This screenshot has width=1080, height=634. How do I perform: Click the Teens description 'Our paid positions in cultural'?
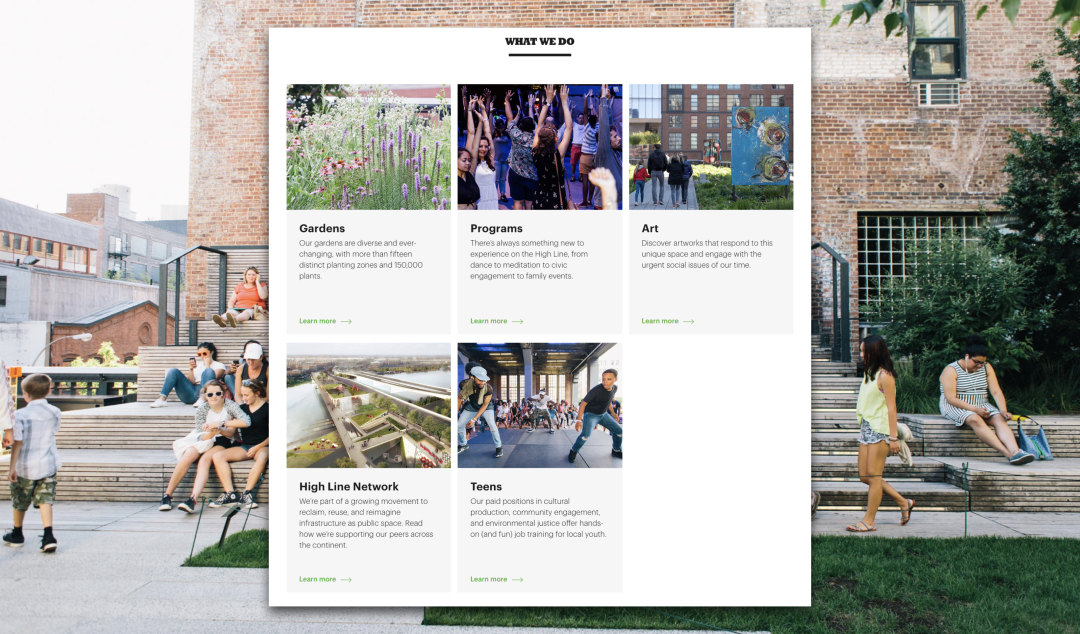(x=538, y=518)
